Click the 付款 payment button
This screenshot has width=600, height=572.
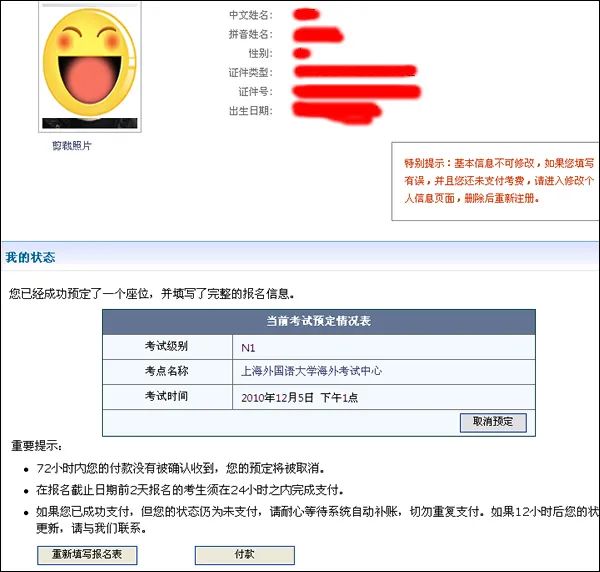coord(245,555)
